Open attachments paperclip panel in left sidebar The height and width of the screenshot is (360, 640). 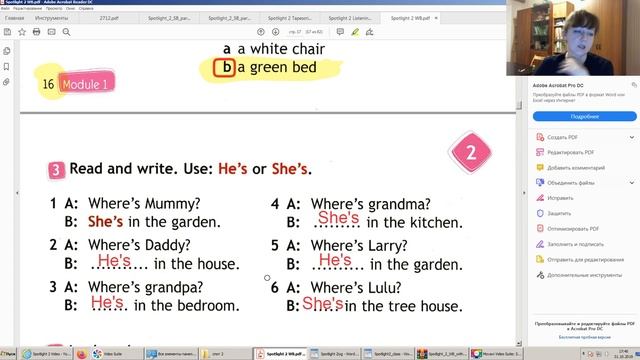7,82
